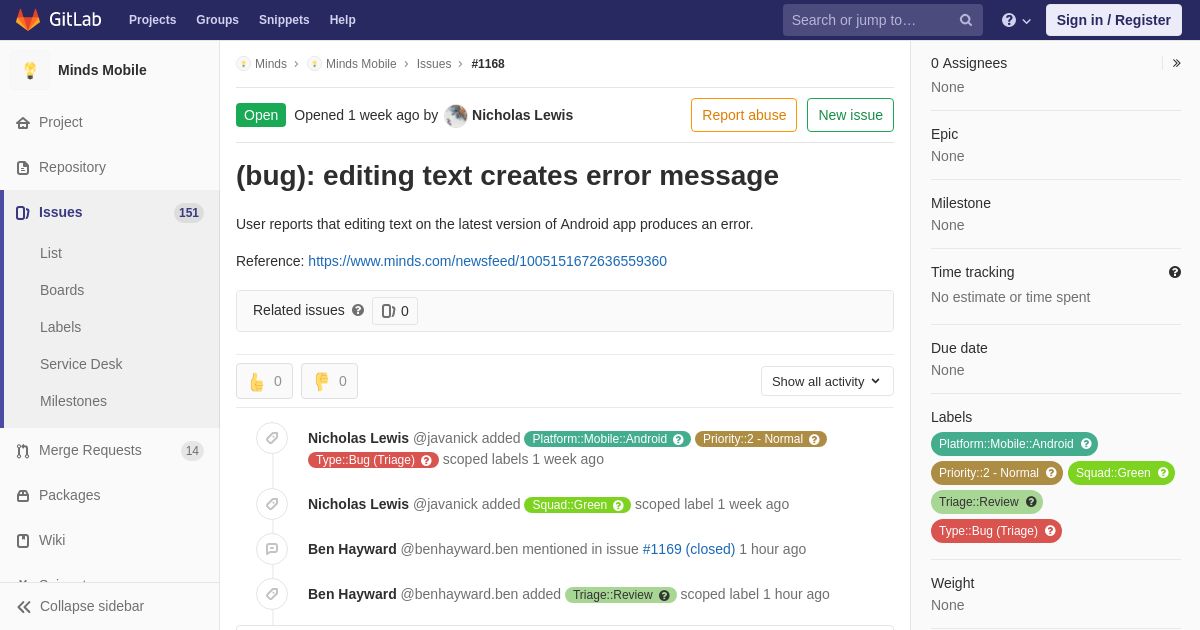Click the collapse sidebar double-chevron icon

[24, 607]
